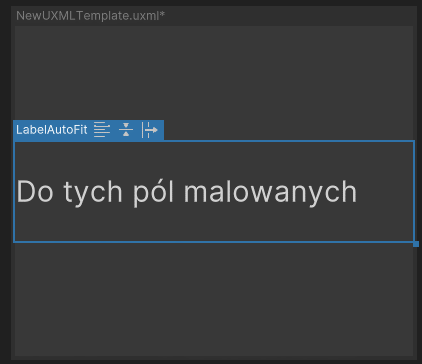
Task: Click the text align left icon
Action: coord(102,130)
